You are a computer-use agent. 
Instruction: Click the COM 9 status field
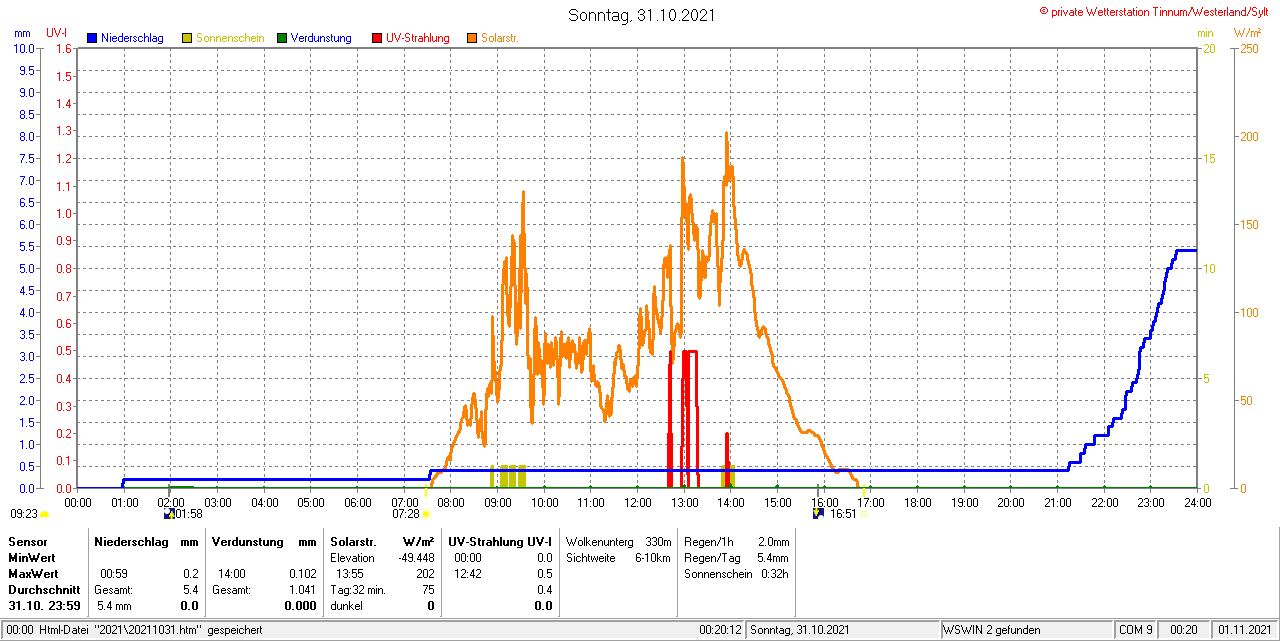point(1136,630)
